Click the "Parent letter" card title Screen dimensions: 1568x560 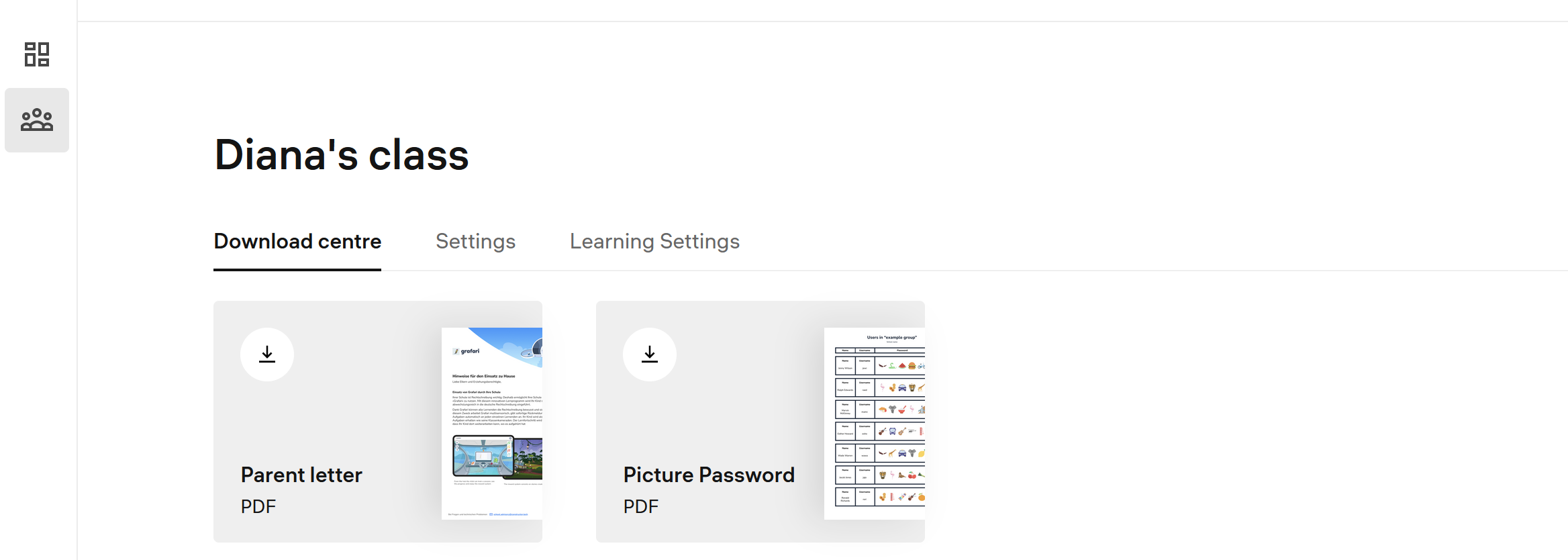coord(301,475)
